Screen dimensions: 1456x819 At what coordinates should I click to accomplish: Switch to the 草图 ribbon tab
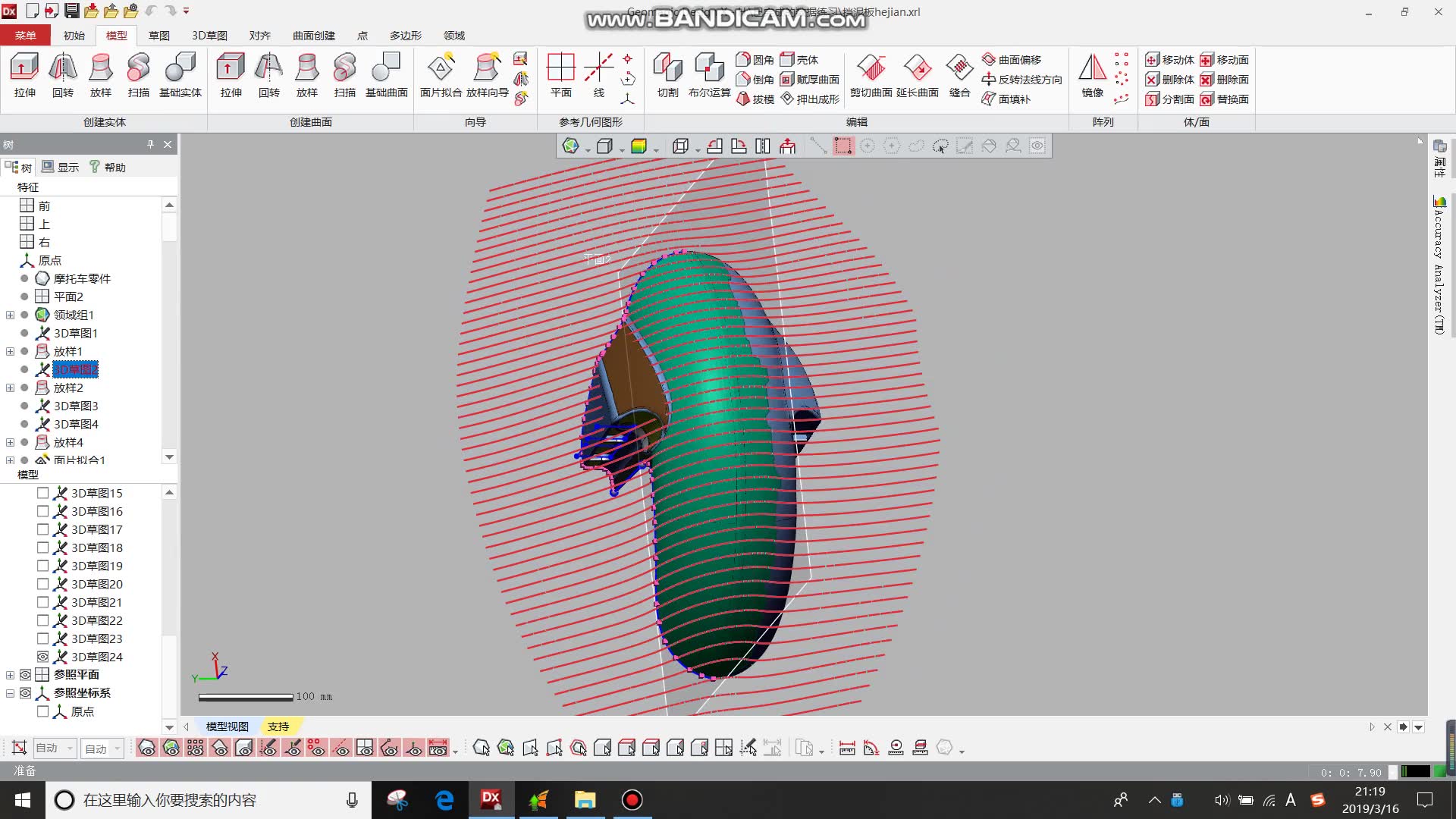159,35
